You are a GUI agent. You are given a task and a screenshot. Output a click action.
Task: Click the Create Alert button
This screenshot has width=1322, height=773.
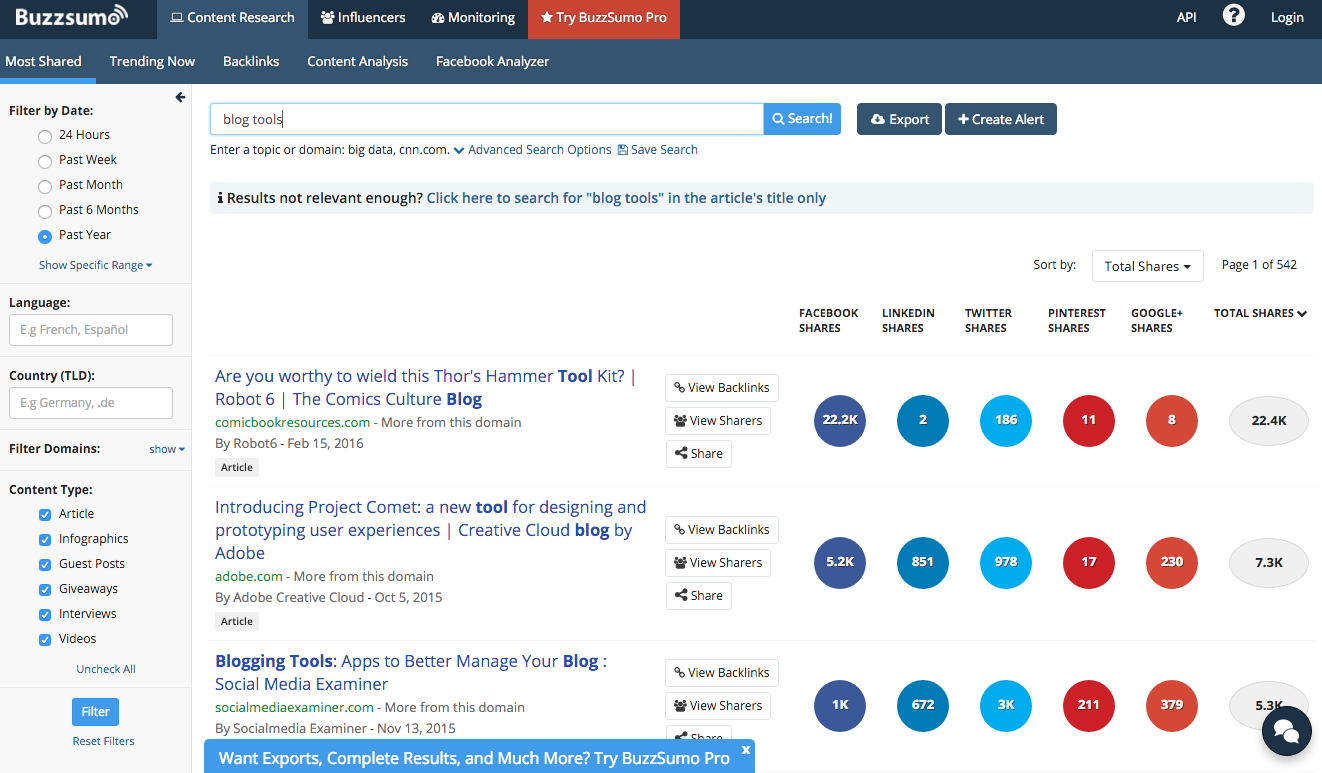coord(1001,119)
